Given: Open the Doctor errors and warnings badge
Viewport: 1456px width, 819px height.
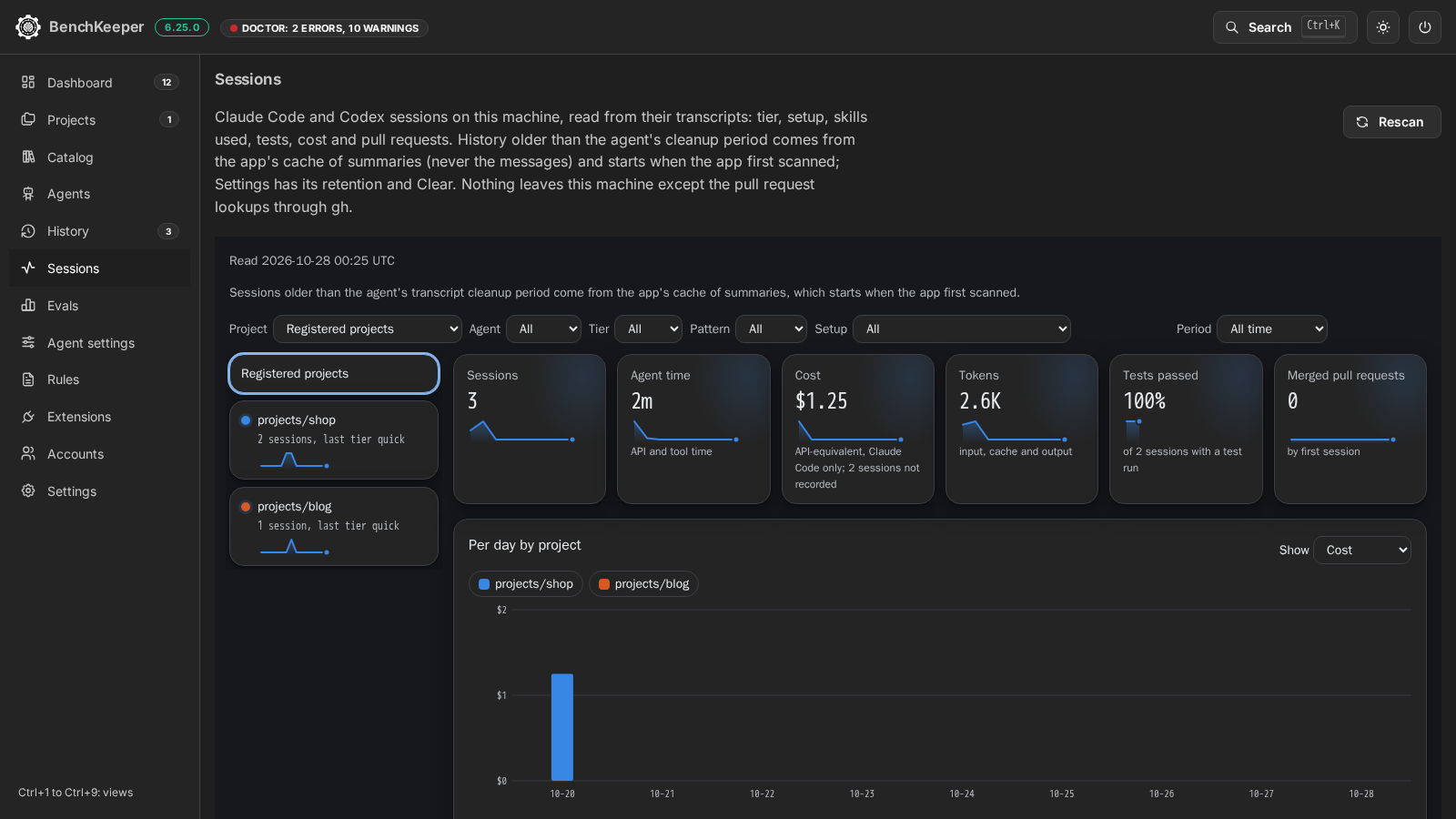Looking at the screenshot, I should click(x=324, y=28).
